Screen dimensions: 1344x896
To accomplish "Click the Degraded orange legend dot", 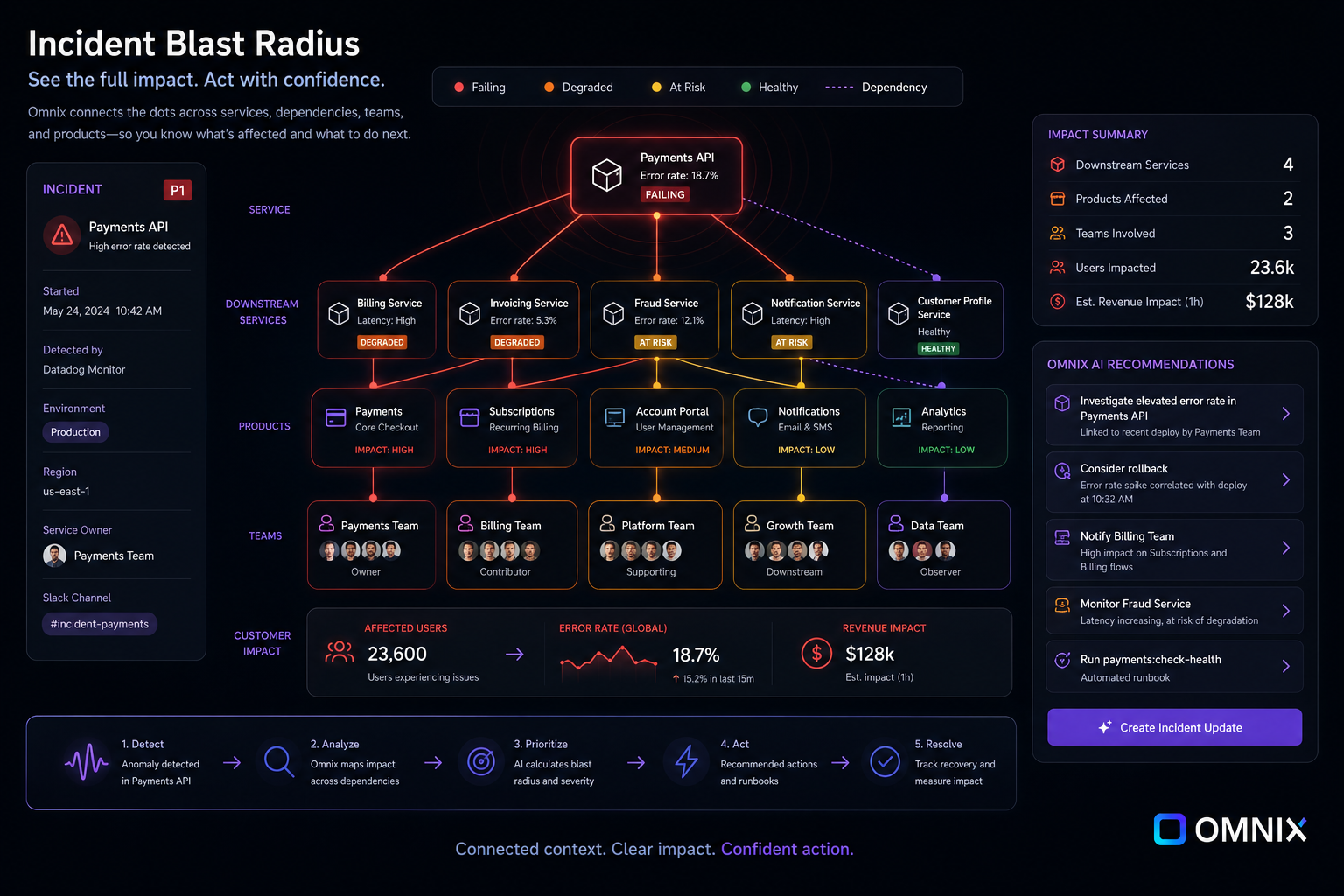I will click(549, 87).
